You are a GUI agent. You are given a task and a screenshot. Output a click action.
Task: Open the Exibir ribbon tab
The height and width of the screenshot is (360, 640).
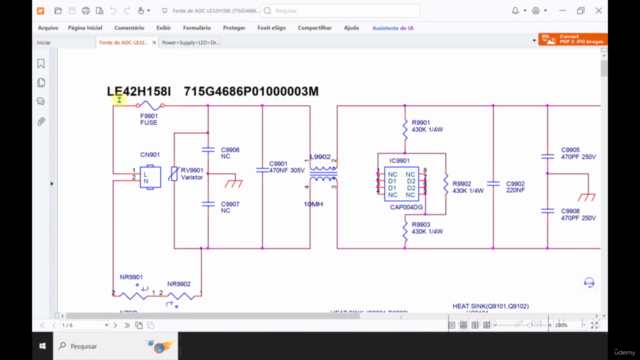coord(163,28)
